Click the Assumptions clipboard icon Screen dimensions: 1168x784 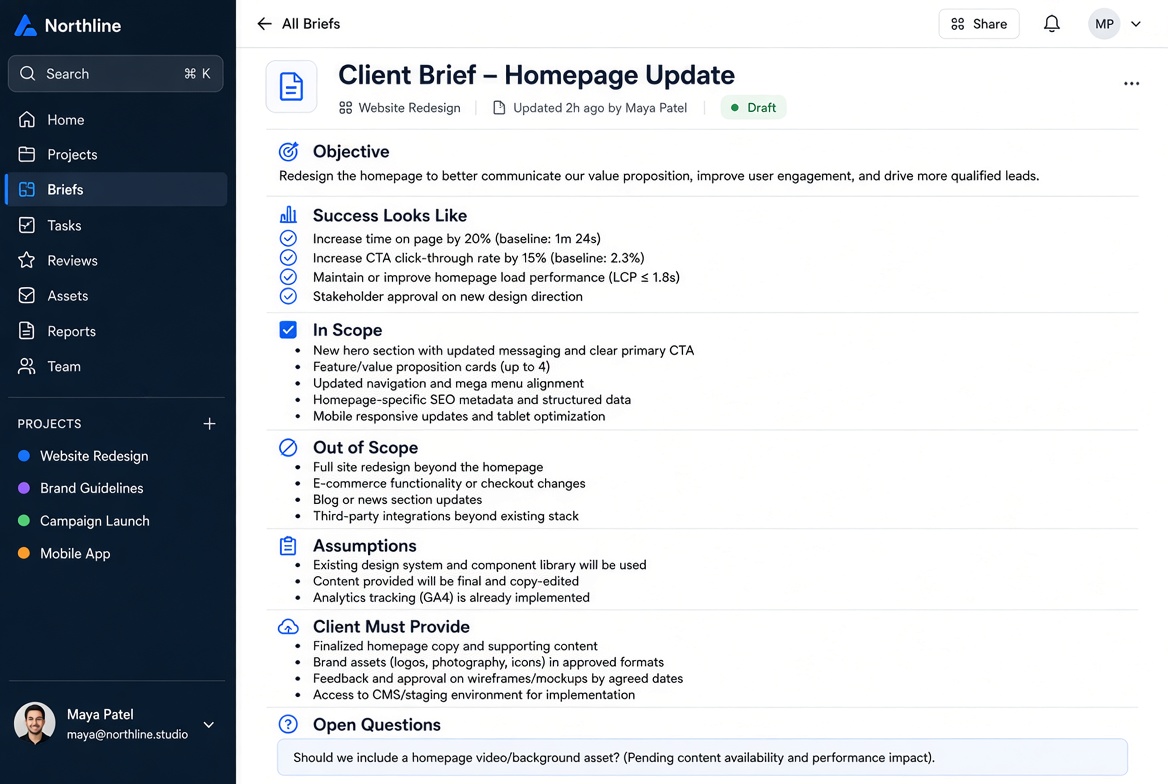[288, 546]
